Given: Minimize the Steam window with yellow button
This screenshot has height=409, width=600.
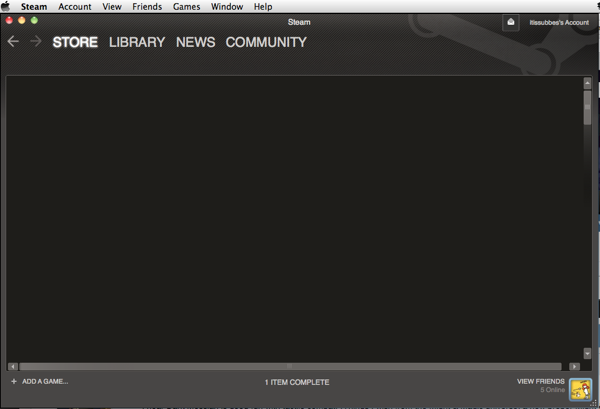Looking at the screenshot, I should point(22,20).
